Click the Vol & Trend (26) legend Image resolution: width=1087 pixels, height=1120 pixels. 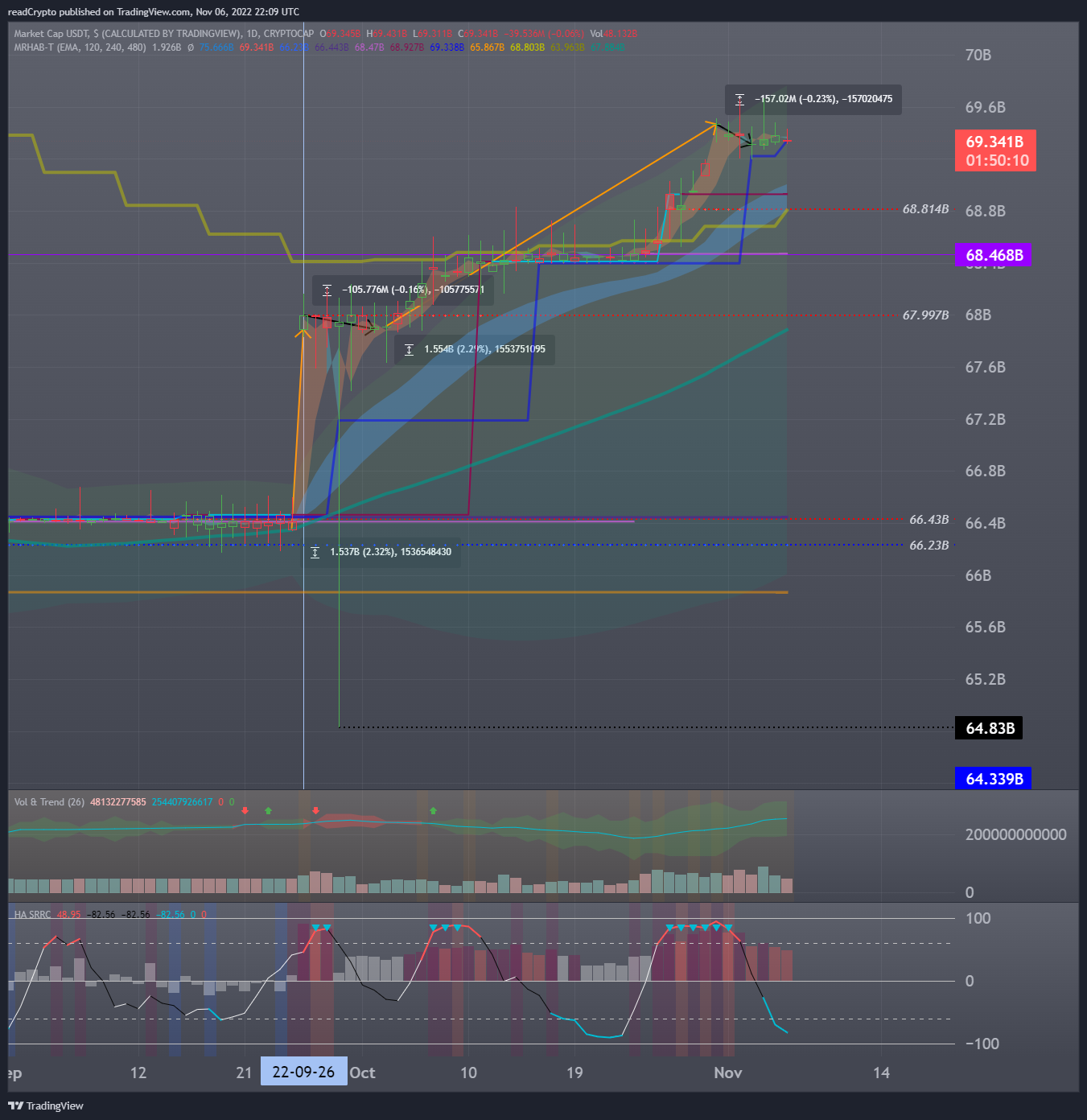tap(49, 802)
